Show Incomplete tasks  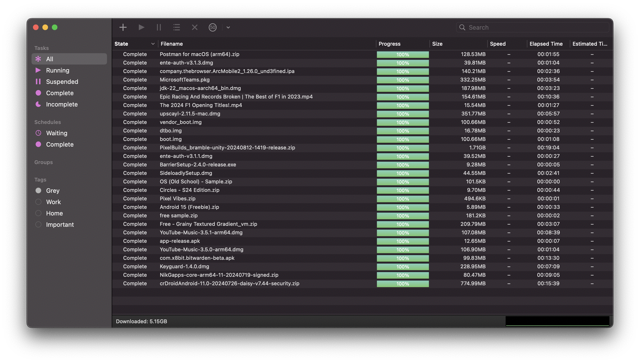(69, 105)
